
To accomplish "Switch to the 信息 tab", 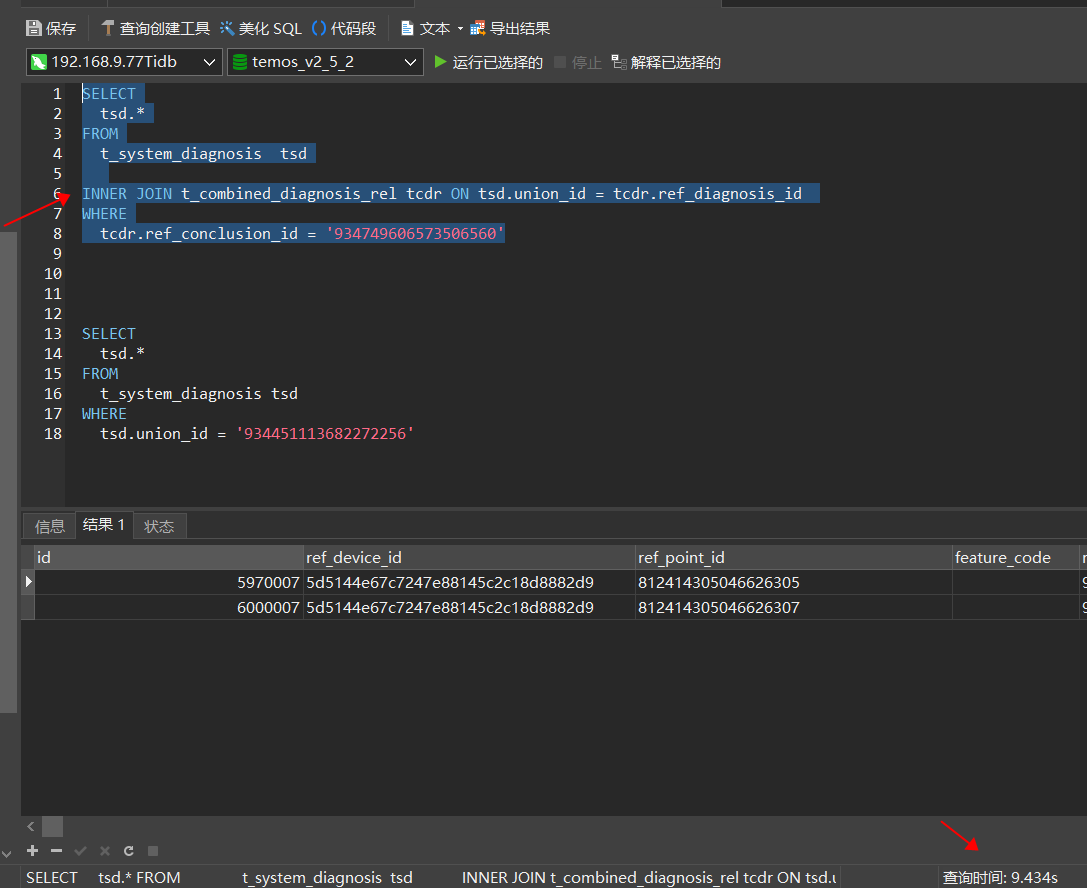I will pyautogui.click(x=49, y=526).
